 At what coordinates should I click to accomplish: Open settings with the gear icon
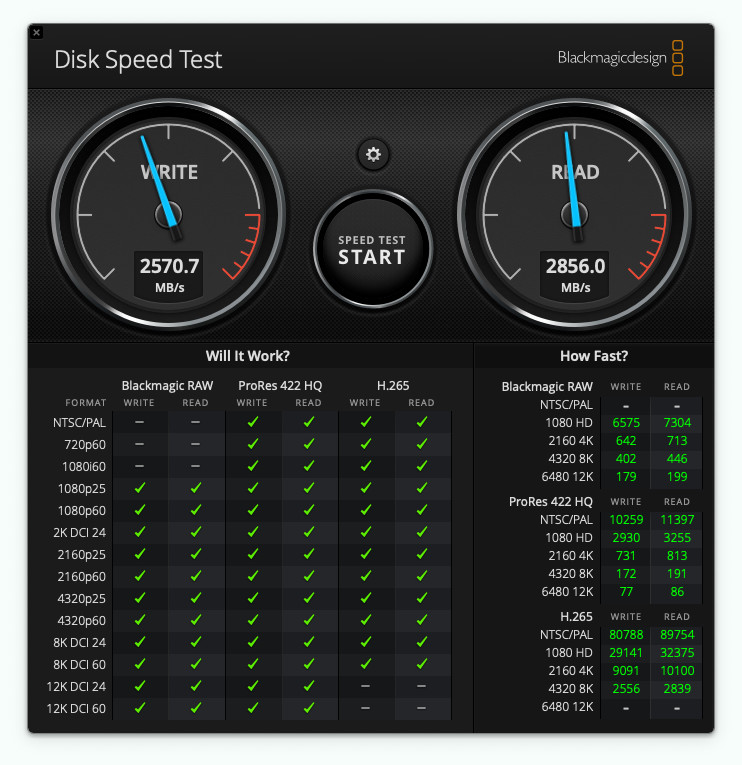coord(373,155)
